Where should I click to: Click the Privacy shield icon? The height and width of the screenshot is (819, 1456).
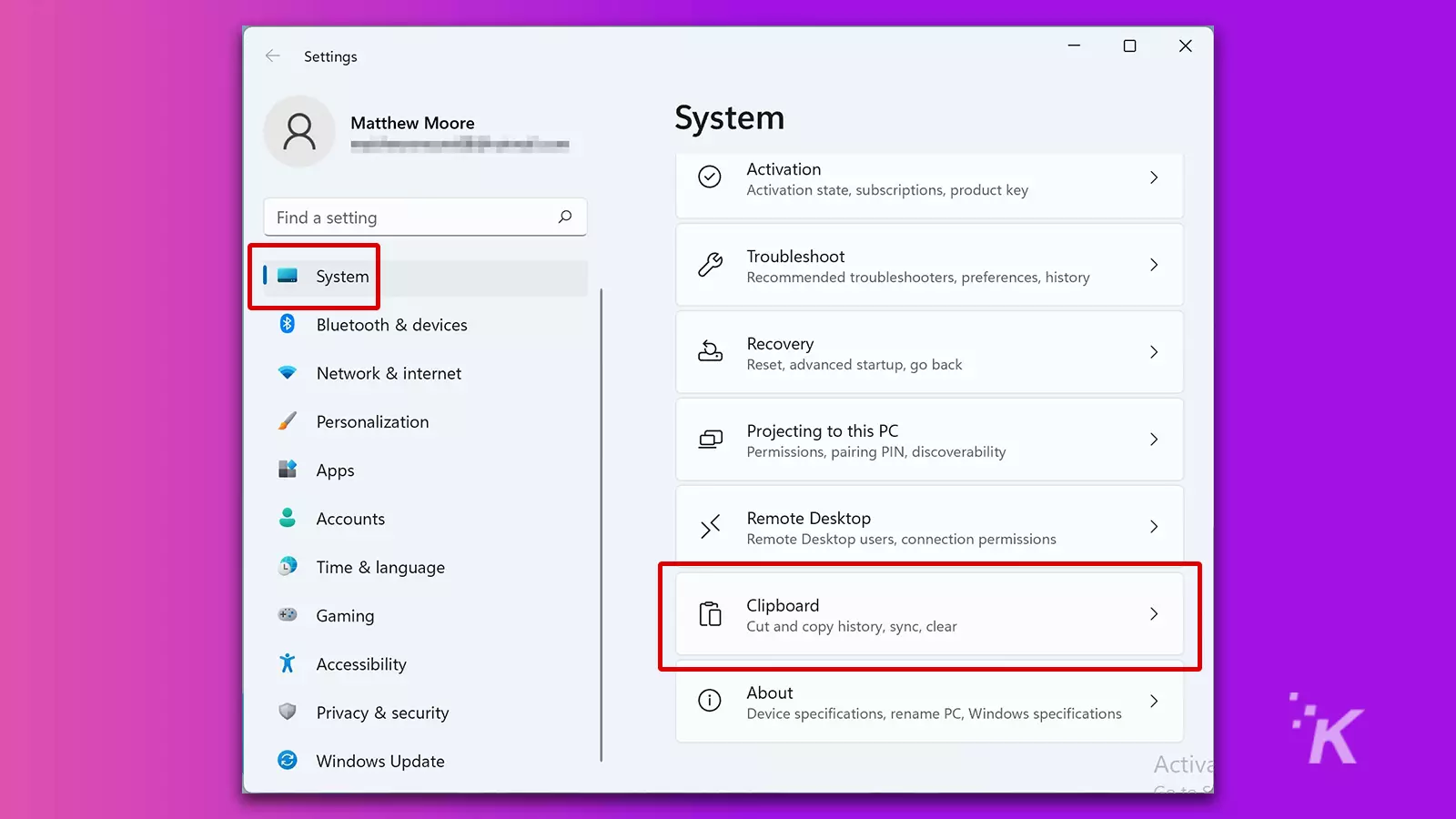288,712
